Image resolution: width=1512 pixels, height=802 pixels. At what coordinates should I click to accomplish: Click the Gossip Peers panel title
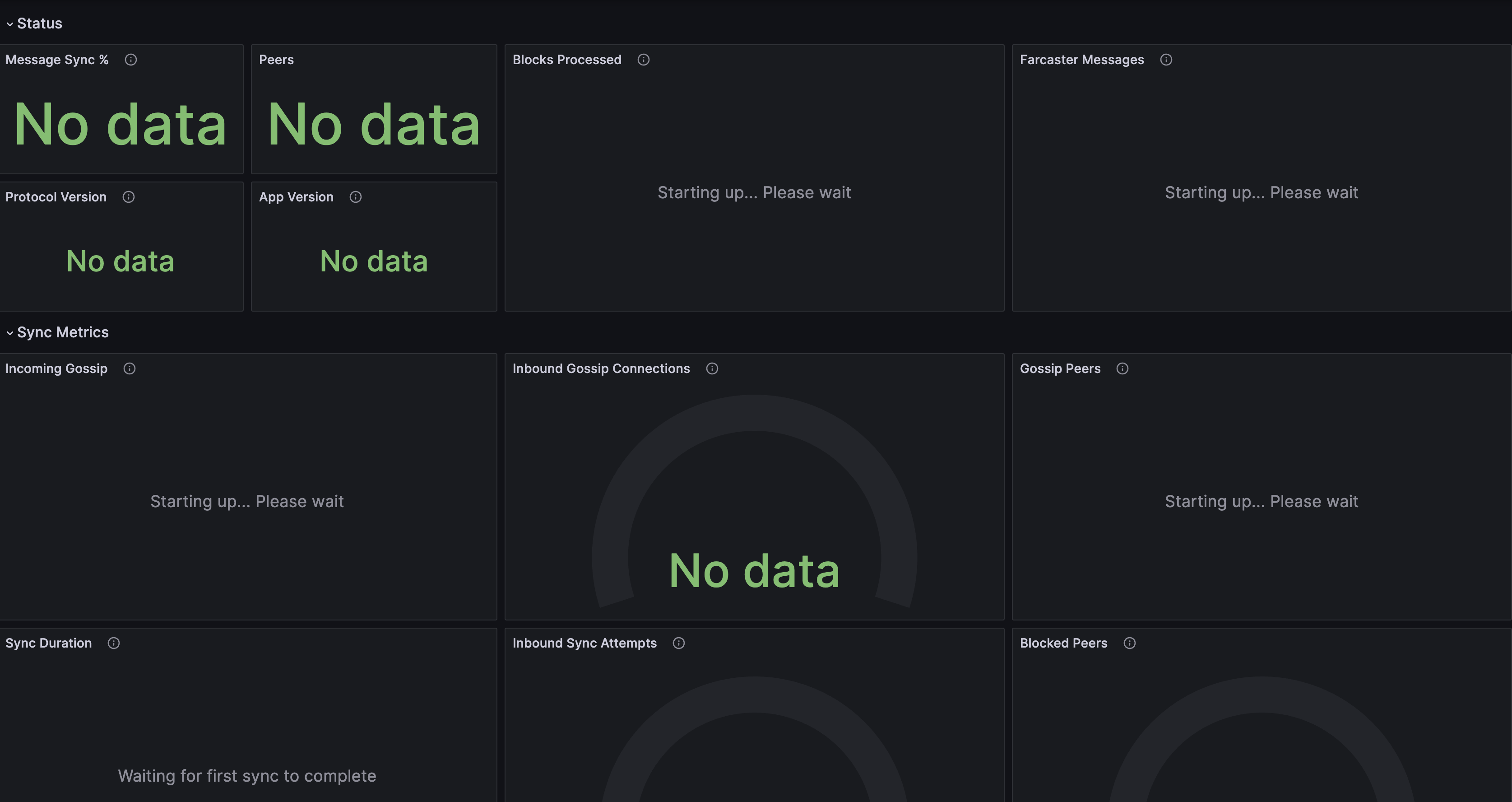1060,368
